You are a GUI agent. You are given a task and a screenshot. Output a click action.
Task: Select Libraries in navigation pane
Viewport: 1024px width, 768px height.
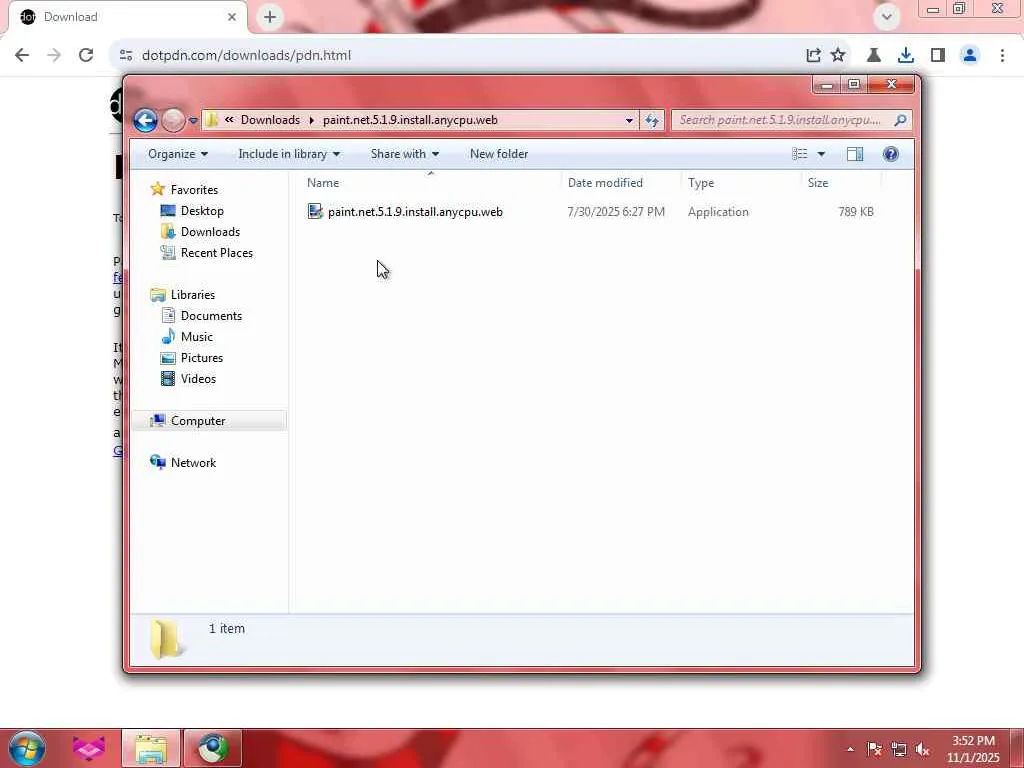coord(193,295)
